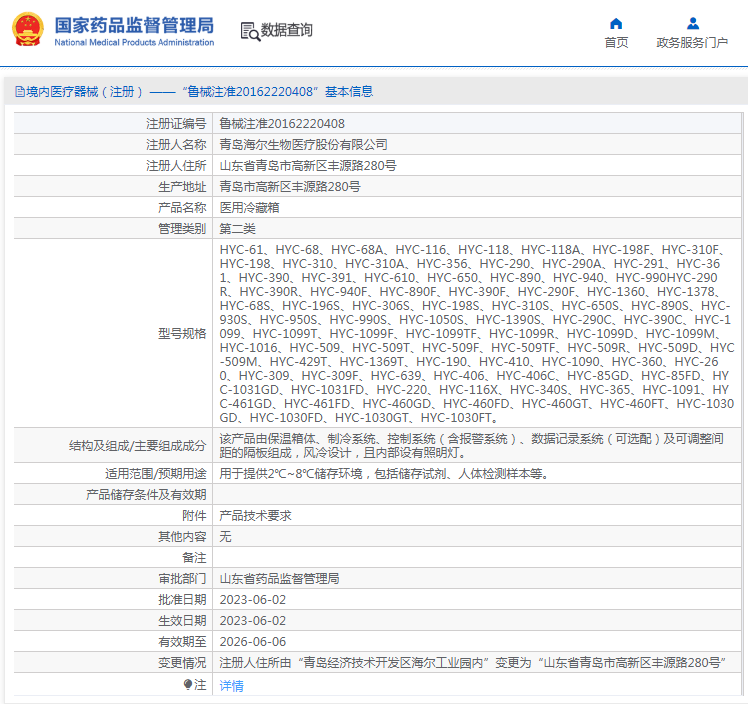
Task: Open the data query search icon
Action: click(250, 31)
